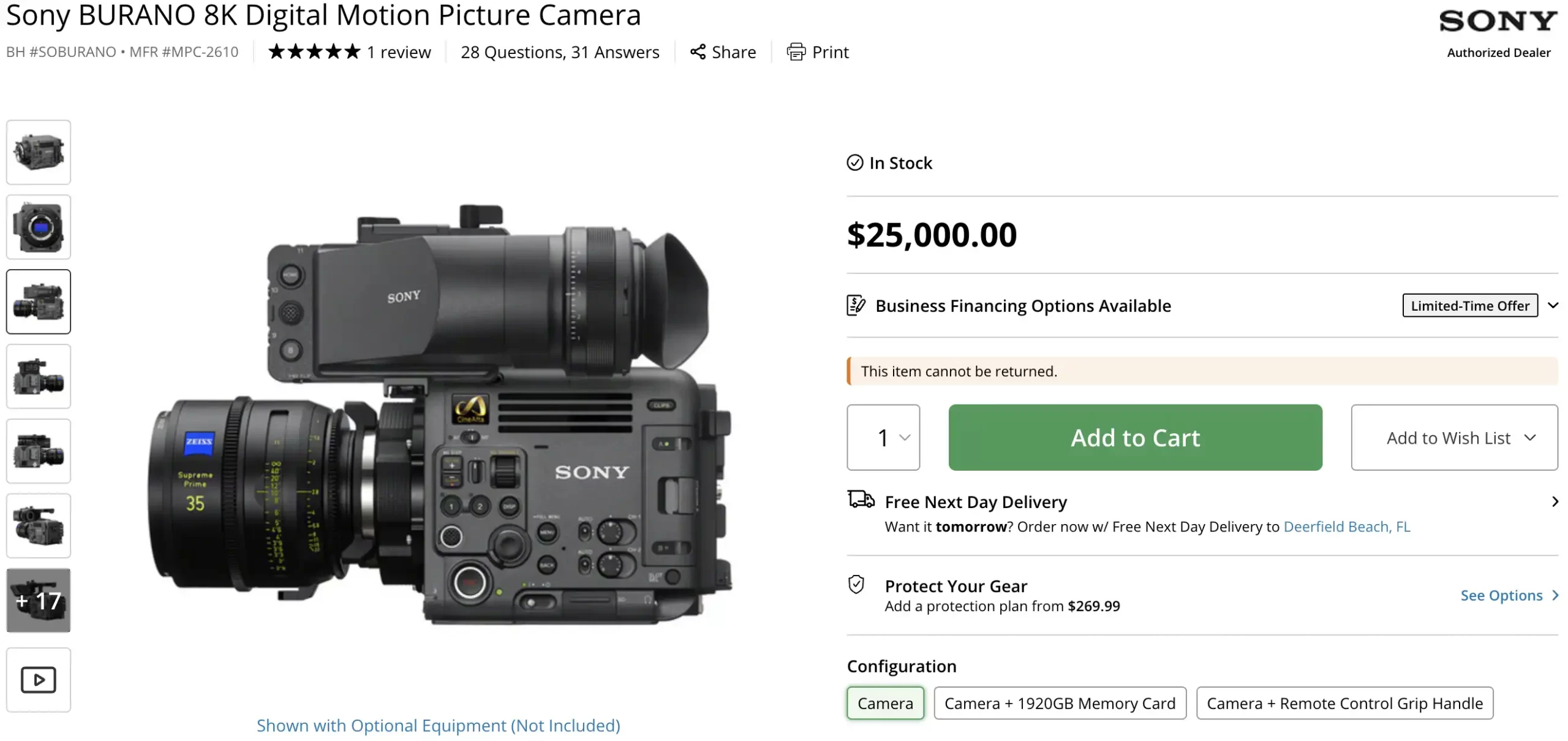1568x741 pixels.
Task: Select the Camera configuration option
Action: point(885,703)
